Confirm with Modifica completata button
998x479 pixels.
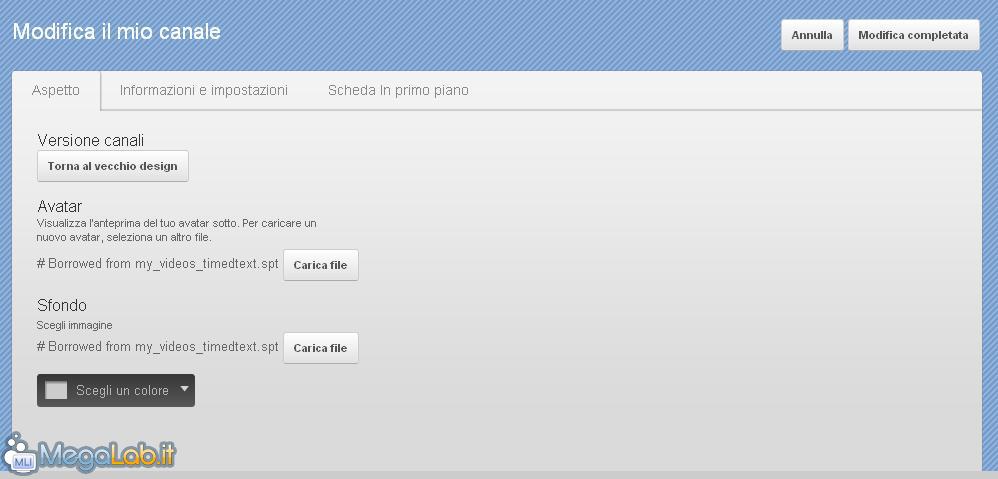pos(913,35)
